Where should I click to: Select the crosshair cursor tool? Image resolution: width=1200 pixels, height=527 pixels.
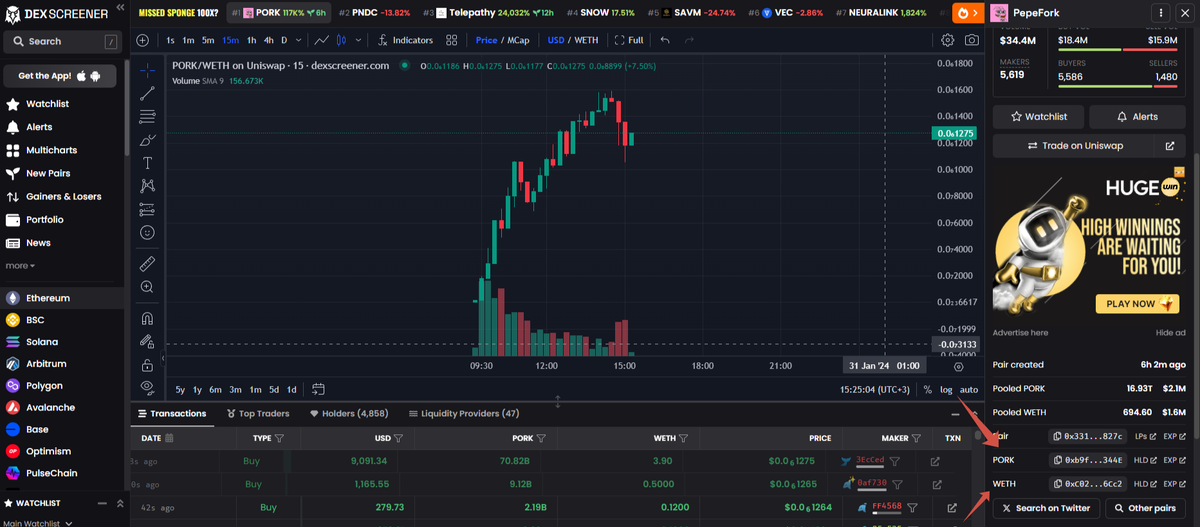coord(147,70)
